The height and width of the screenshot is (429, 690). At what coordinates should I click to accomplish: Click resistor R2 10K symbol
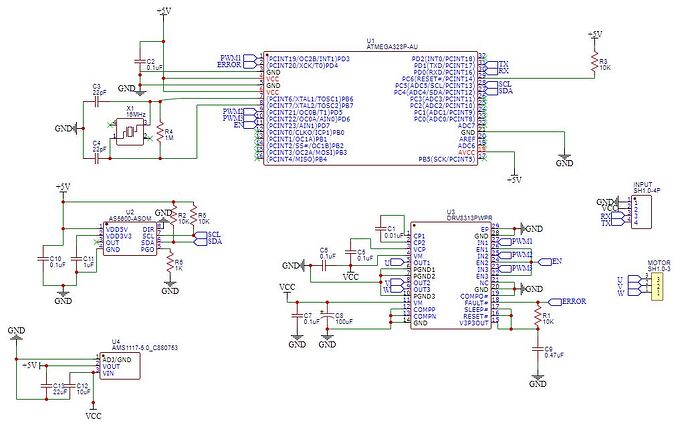point(174,216)
